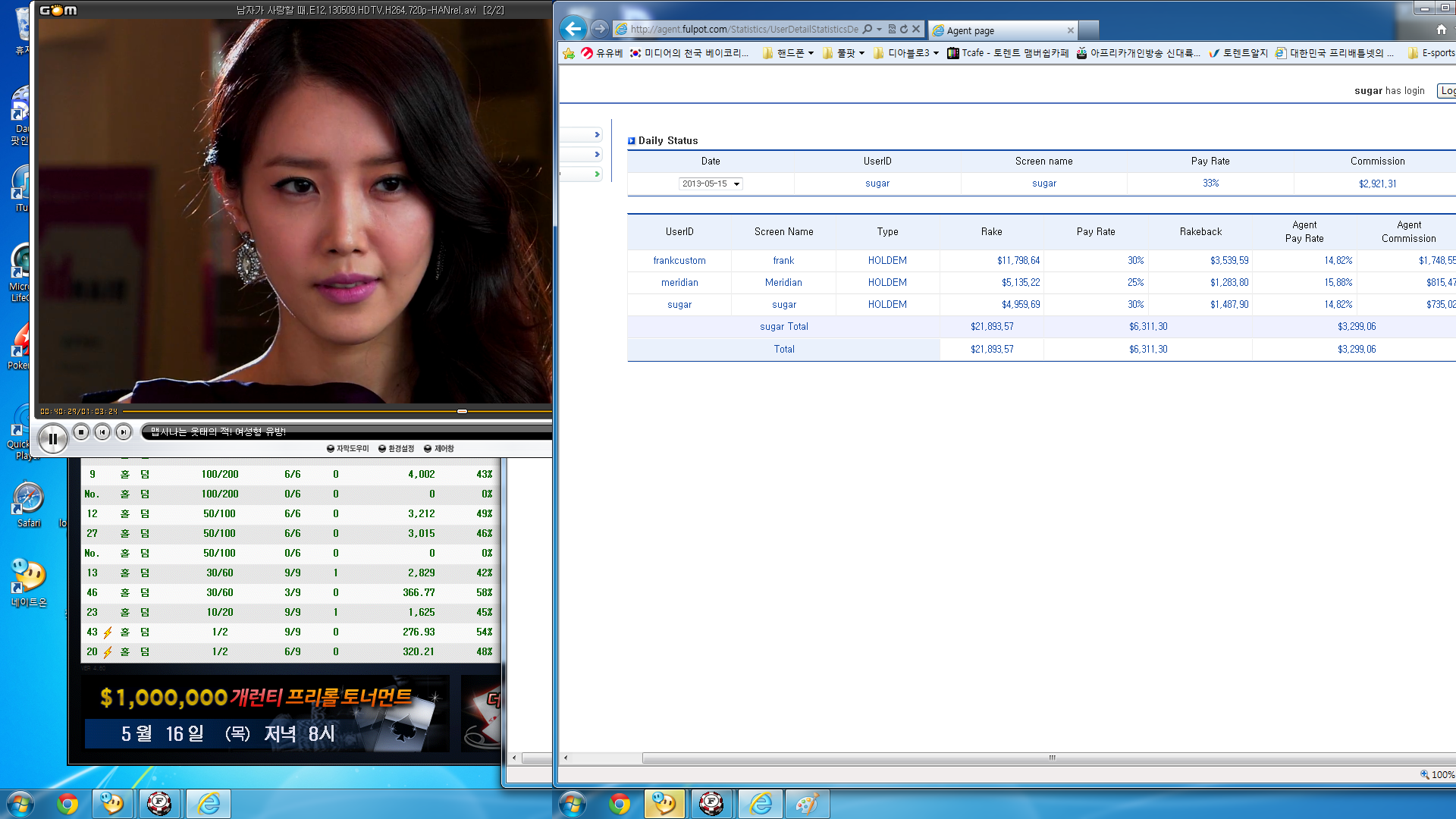Select the sugar Total row label
1456x819 pixels.
pyautogui.click(x=783, y=327)
